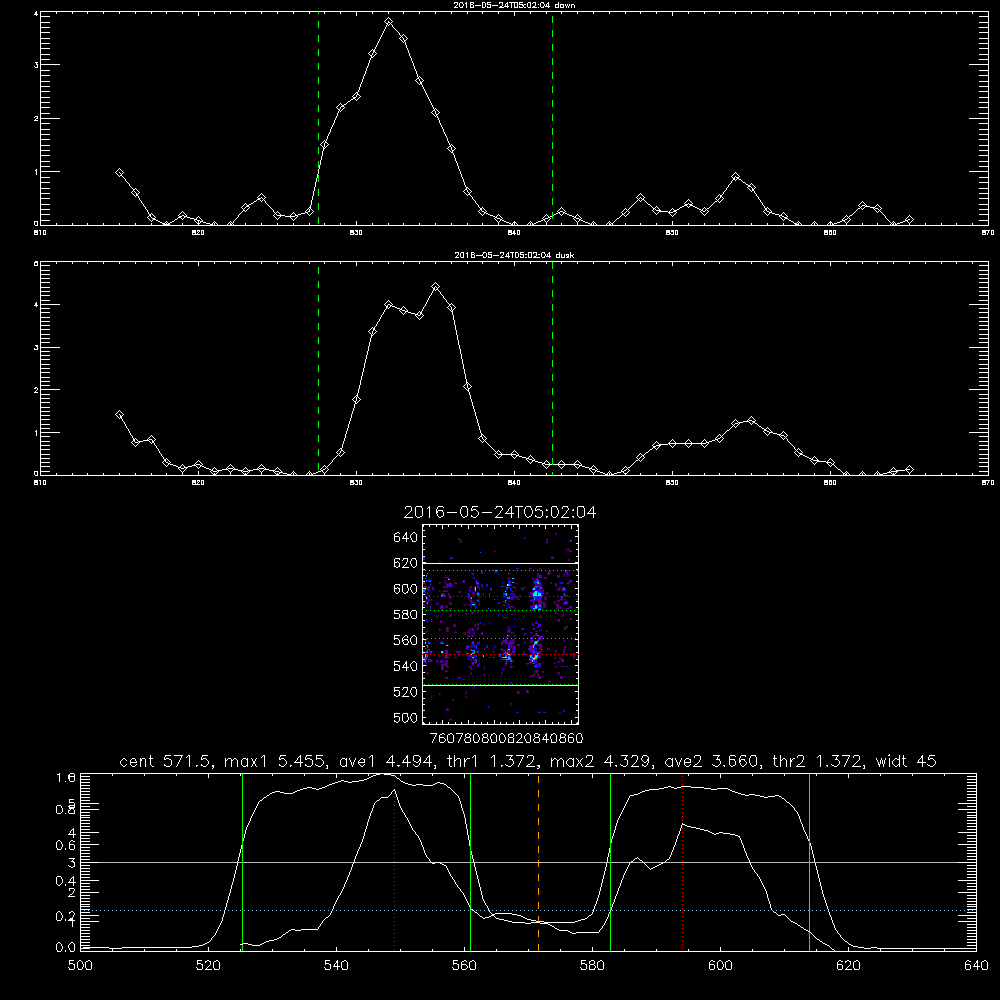Click the brightest cyan spot in upper image band
Screen dimensions: 1000x1000
537,594
